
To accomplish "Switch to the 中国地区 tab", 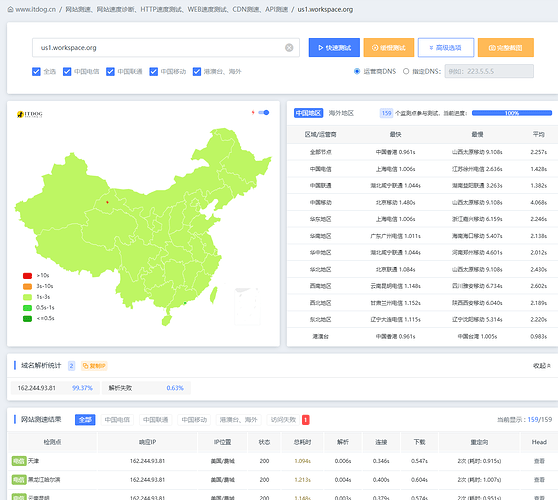I will pyautogui.click(x=309, y=113).
